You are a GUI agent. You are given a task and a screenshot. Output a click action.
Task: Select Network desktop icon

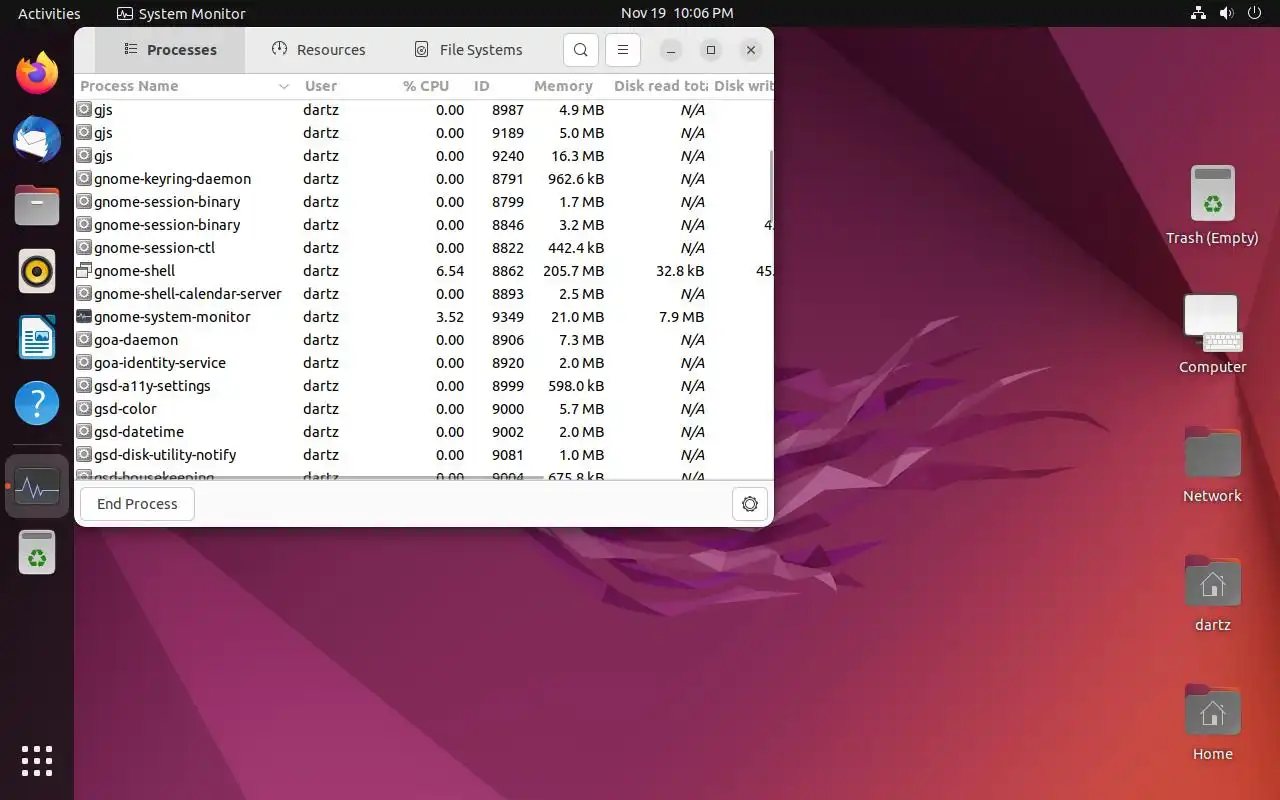tap(1212, 463)
